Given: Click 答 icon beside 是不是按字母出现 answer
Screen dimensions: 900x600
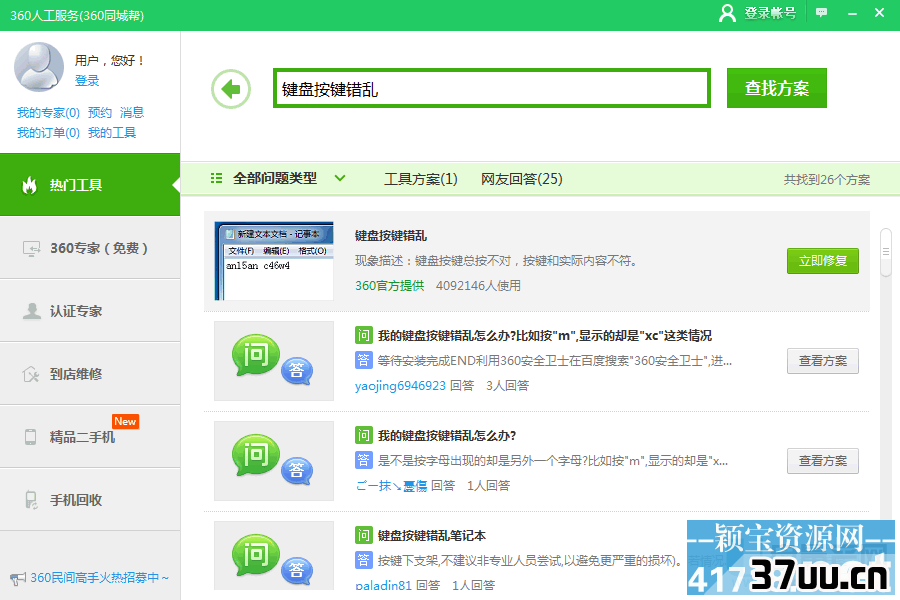Looking at the screenshot, I should 363,460.
